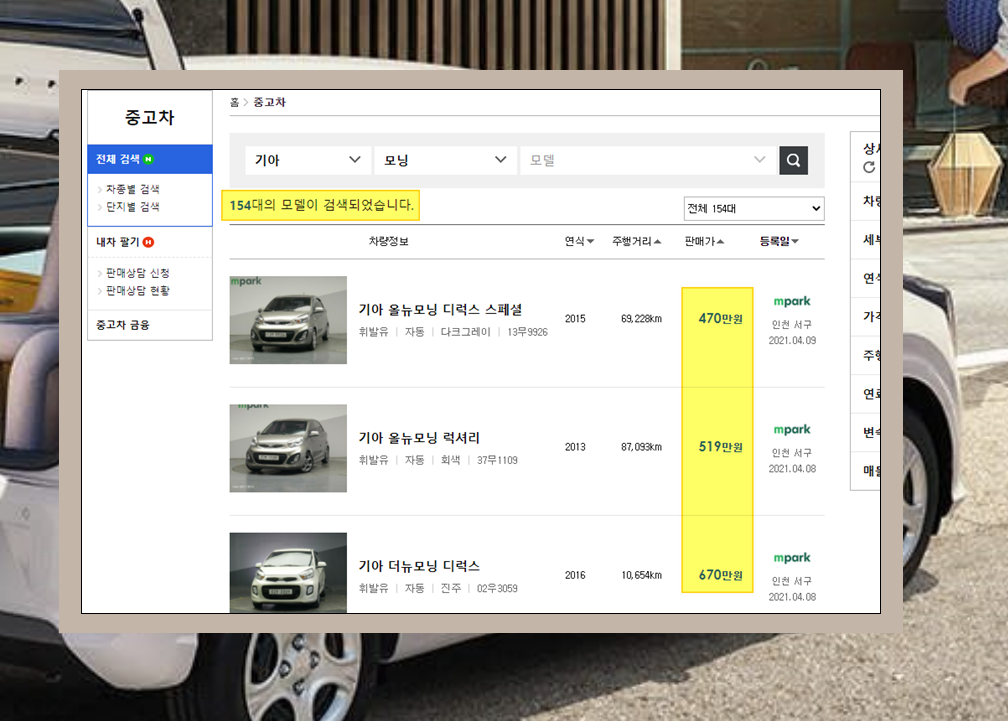Open 차종별 검색 submenu
Image resolution: width=1008 pixels, height=721 pixels.
132,189
